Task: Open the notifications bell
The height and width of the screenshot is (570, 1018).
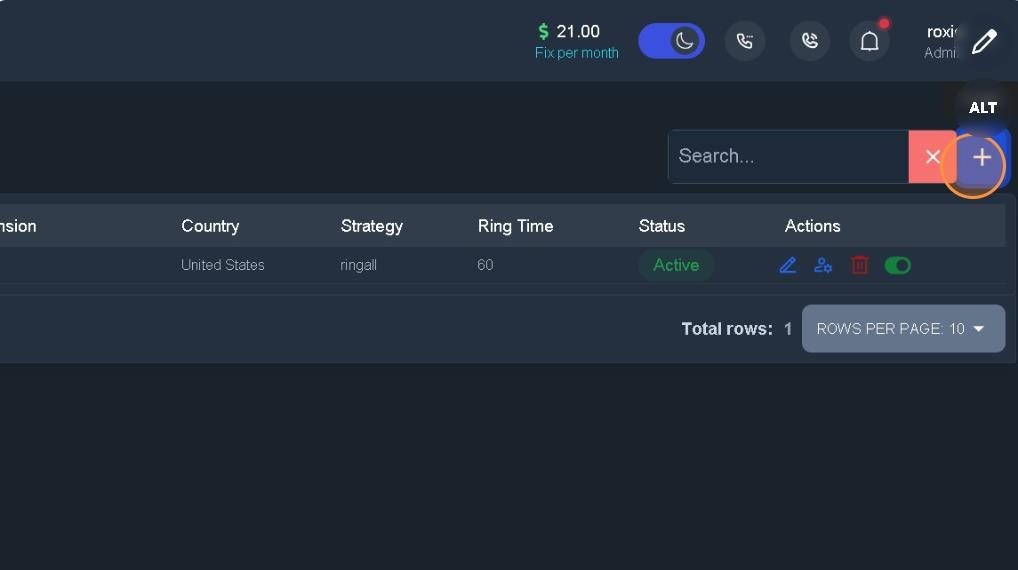Action: pos(869,41)
